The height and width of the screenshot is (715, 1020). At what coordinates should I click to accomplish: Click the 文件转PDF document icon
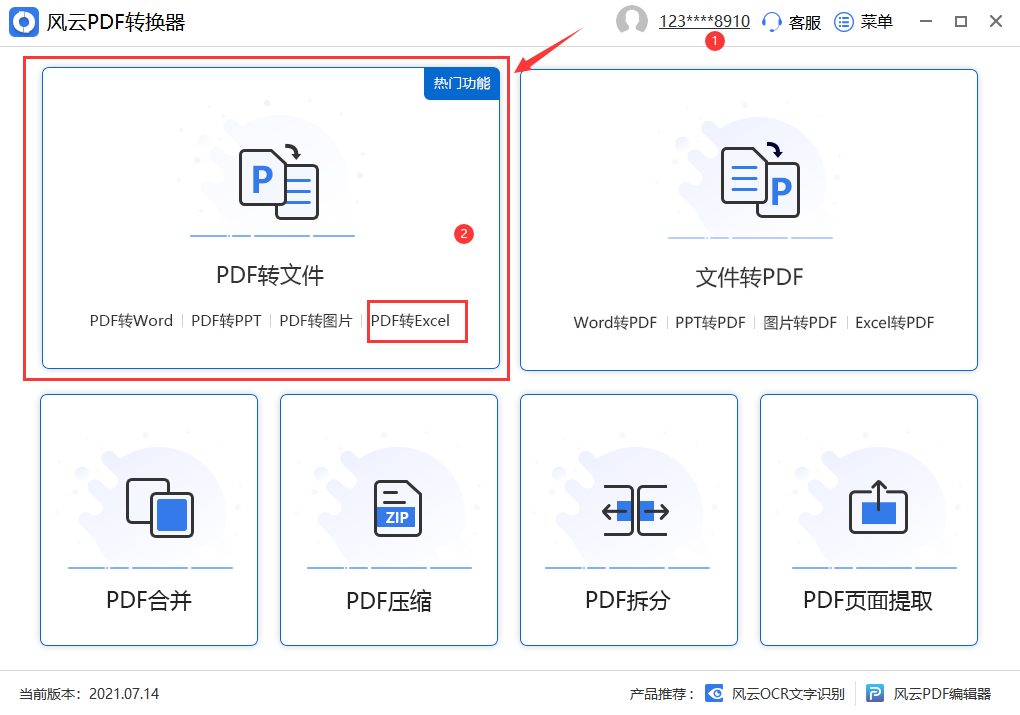pos(760,181)
